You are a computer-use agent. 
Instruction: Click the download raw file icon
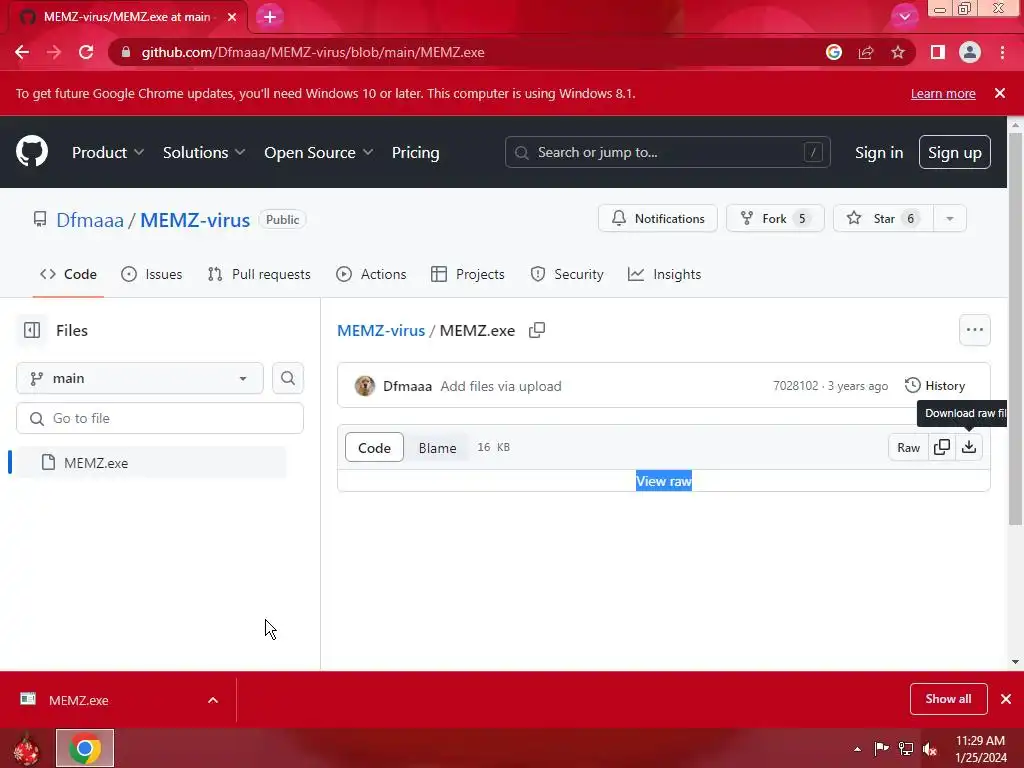(x=969, y=447)
